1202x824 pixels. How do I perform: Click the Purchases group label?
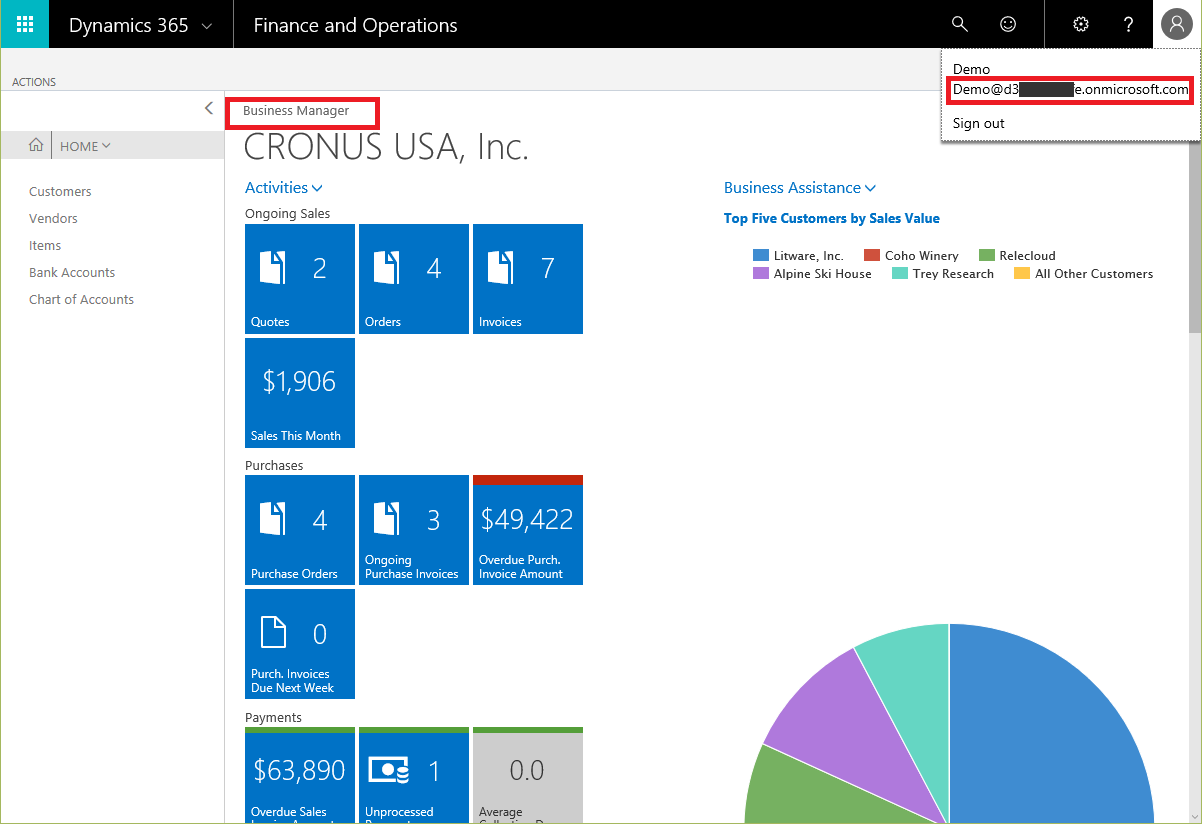[274, 465]
